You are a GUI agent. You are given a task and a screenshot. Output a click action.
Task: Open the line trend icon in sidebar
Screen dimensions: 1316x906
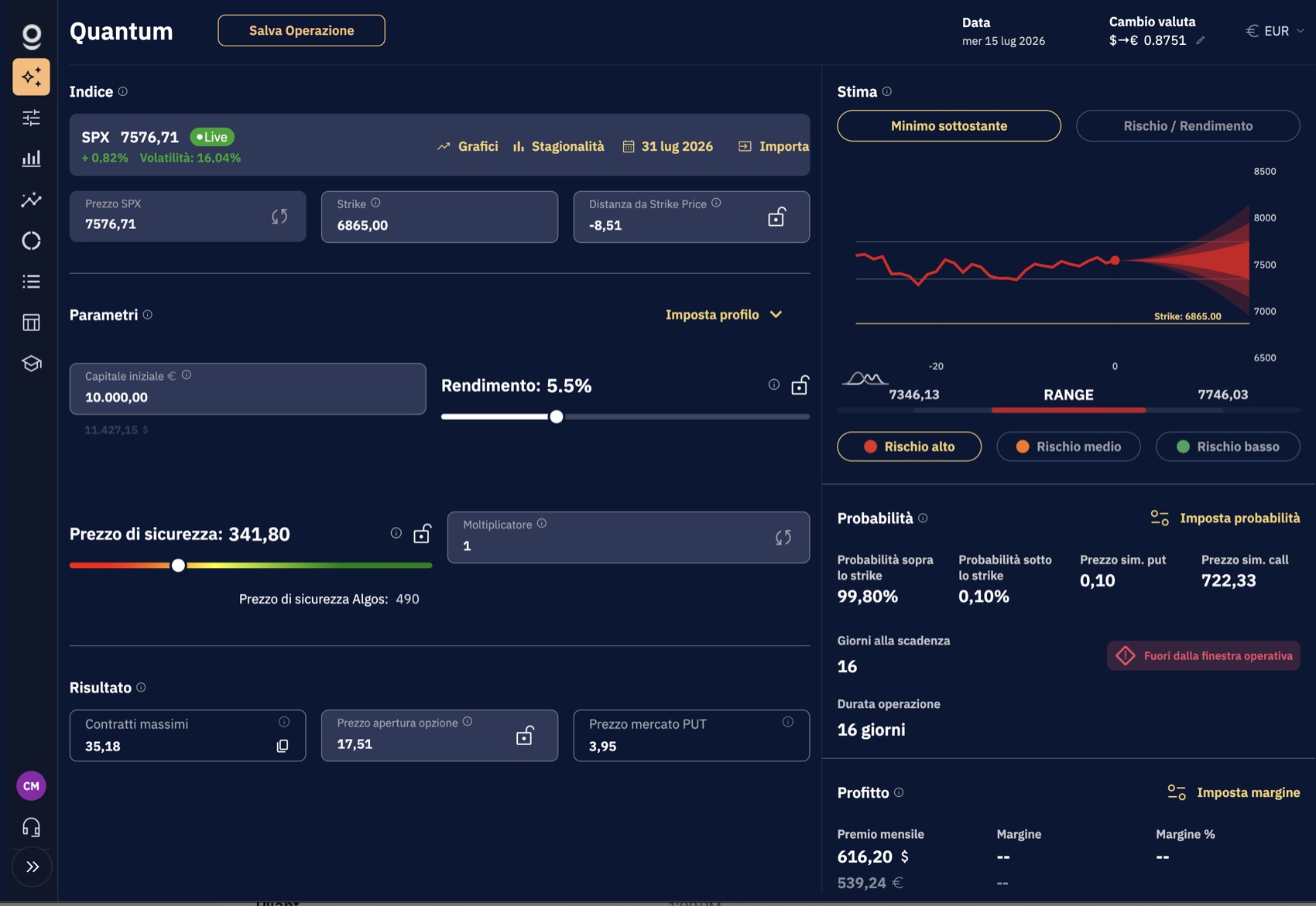(31, 200)
